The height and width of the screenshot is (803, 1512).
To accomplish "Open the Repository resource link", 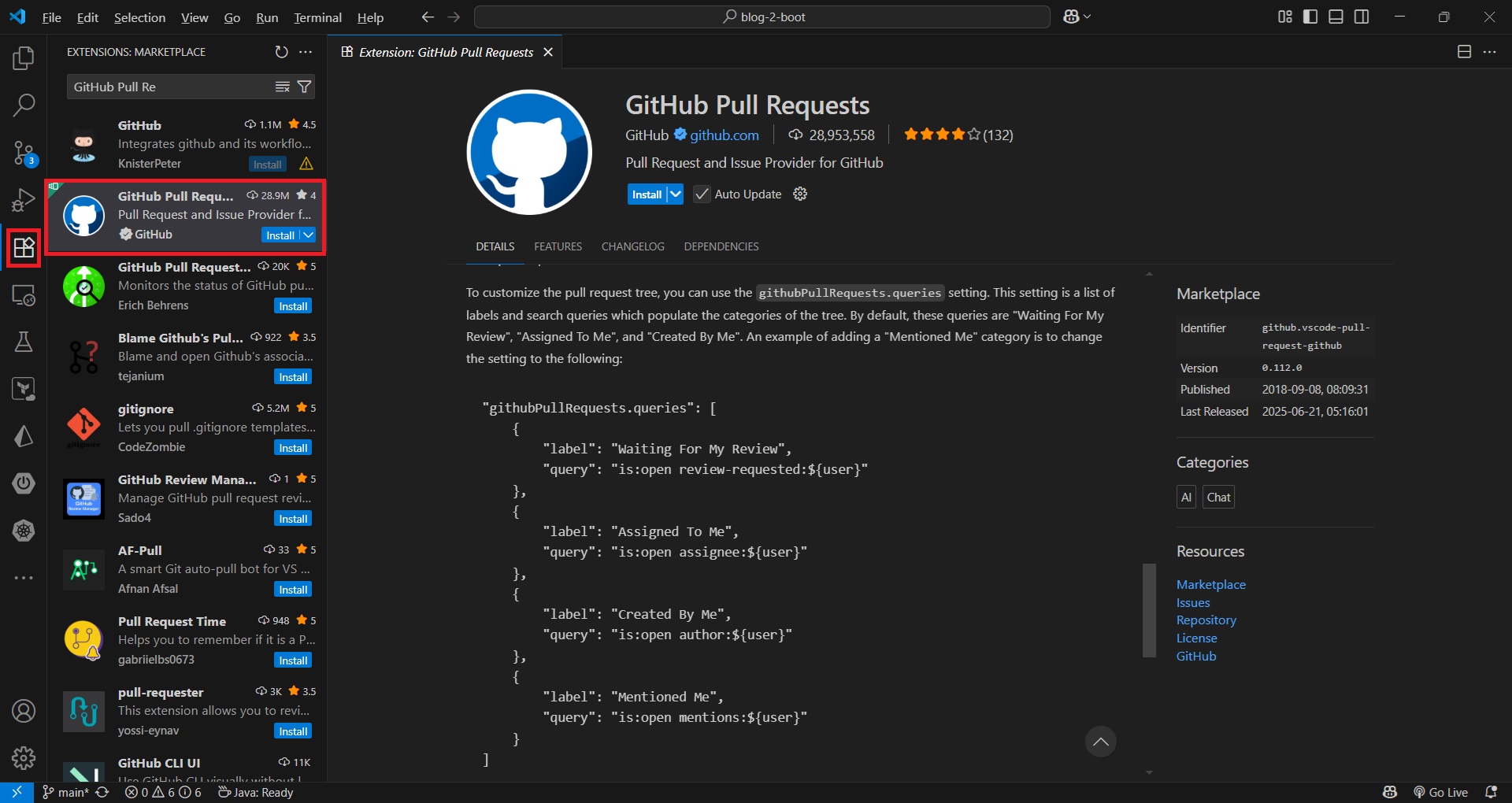I will click(1206, 620).
